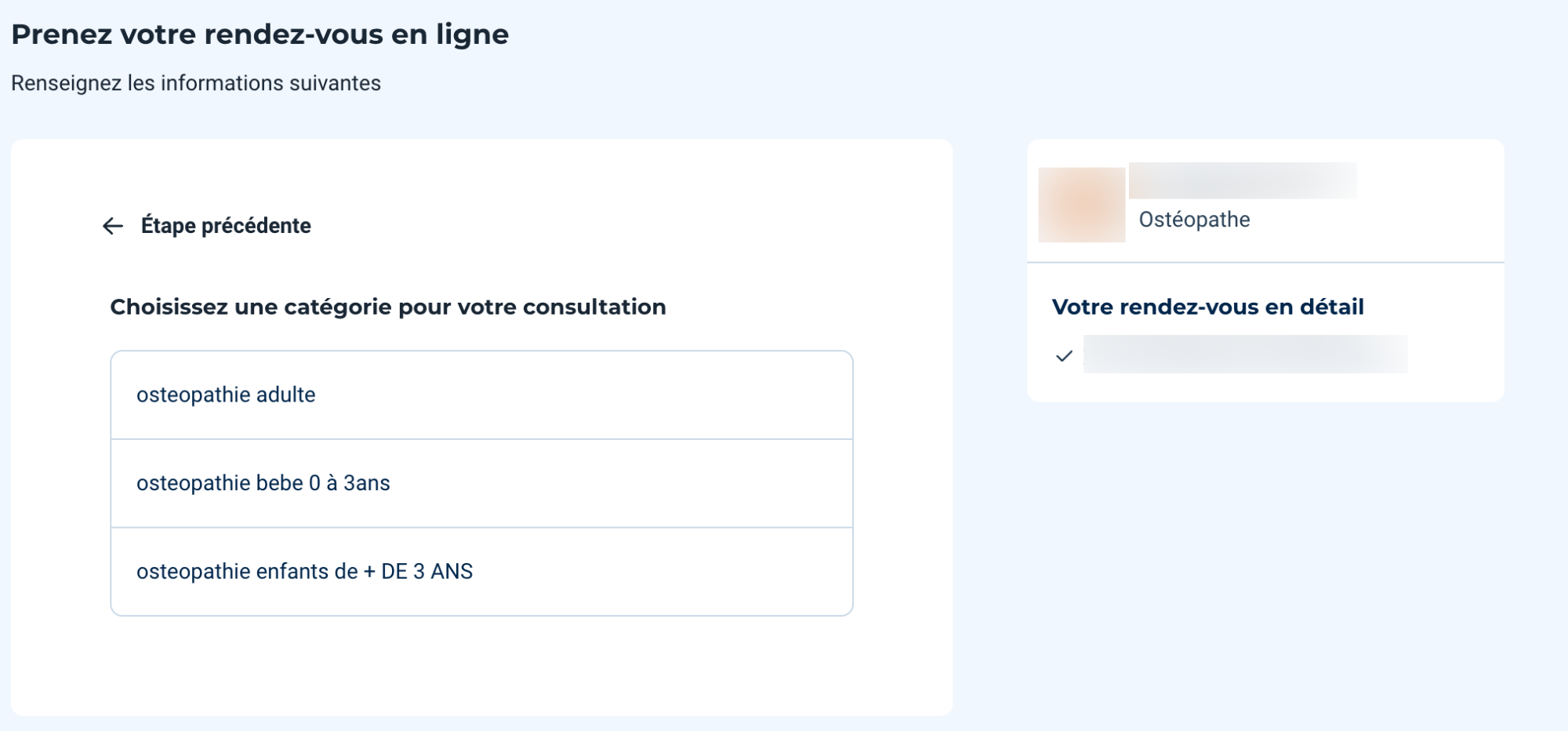Screen dimensions: 1568x731
Task: Click right end of osteopathie enfants row
Action: point(815,572)
